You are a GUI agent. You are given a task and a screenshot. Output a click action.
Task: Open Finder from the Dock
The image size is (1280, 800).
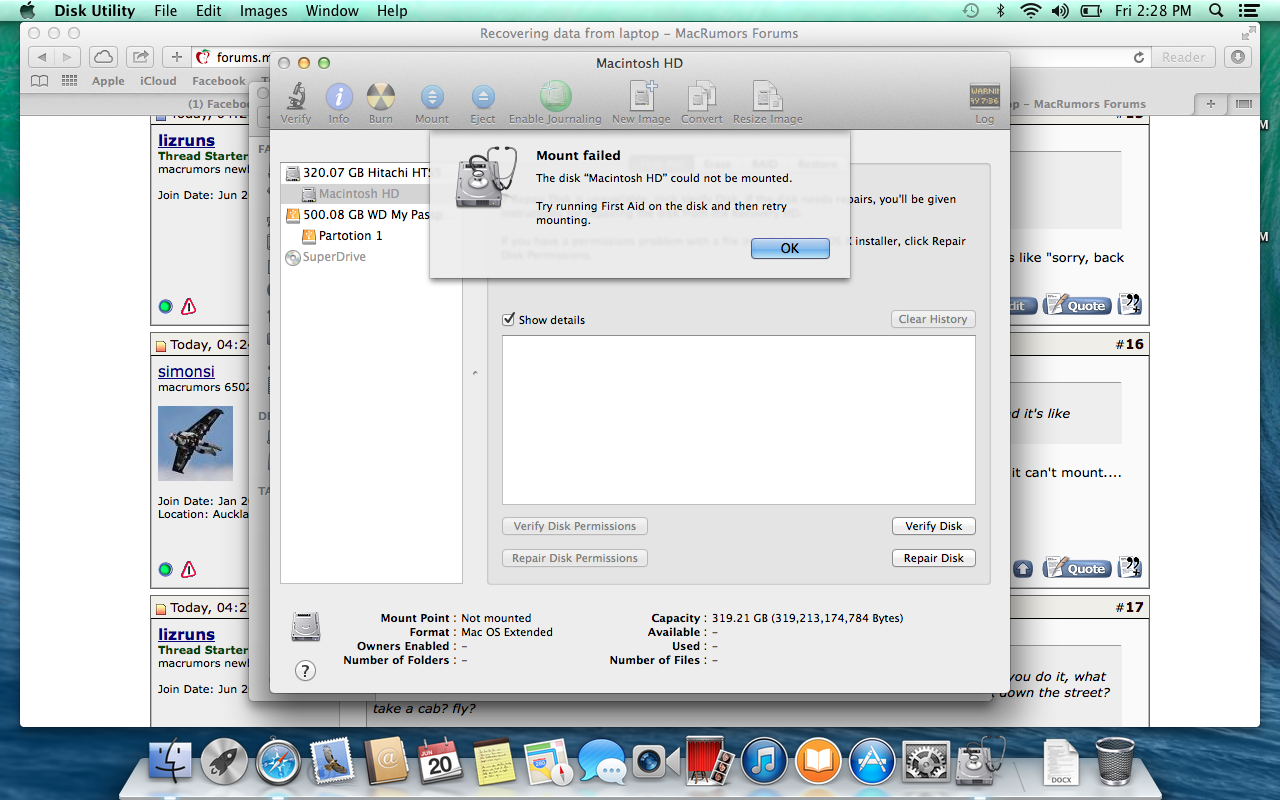point(170,763)
